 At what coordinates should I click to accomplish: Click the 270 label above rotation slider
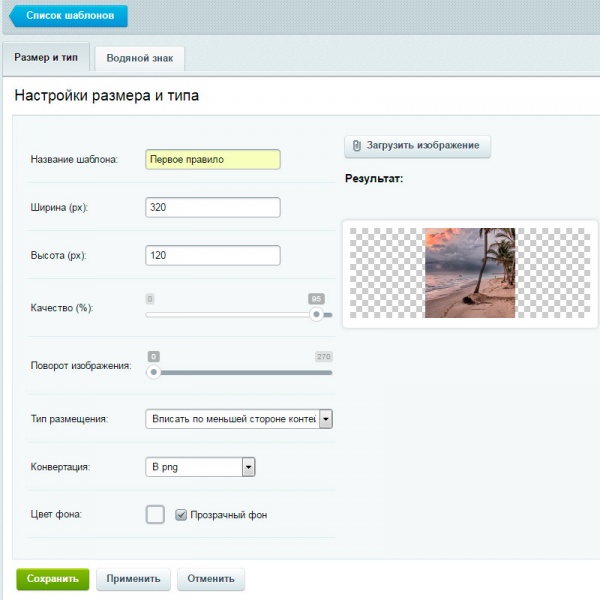click(324, 356)
